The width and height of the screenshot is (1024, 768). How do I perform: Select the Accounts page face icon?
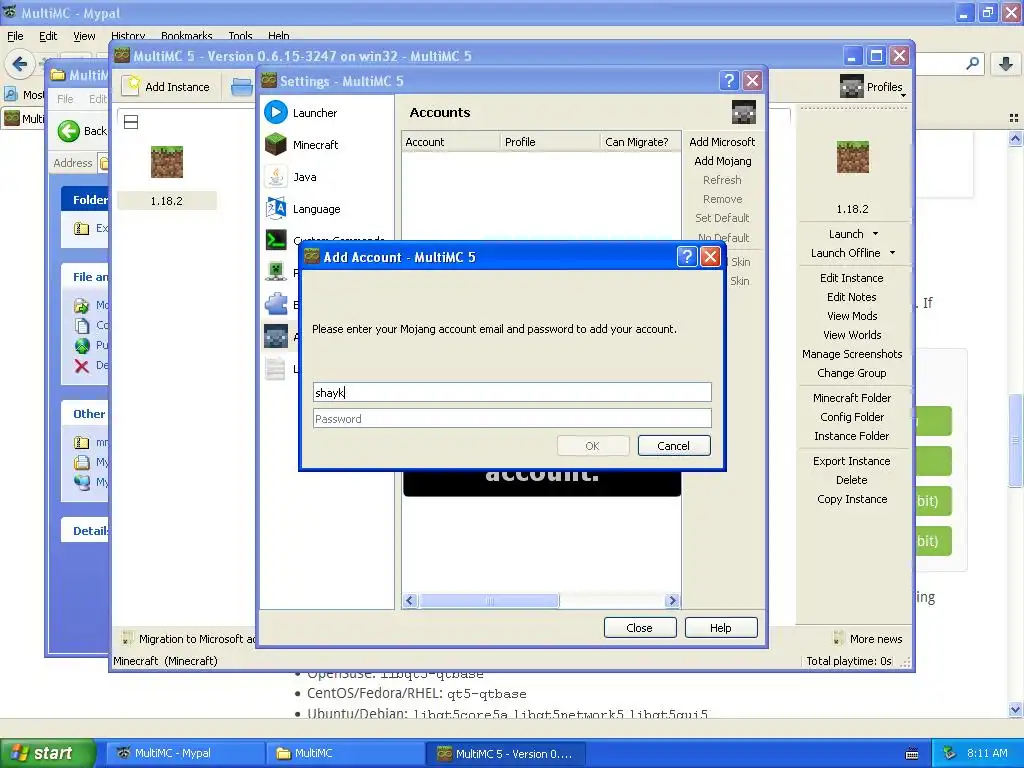coord(276,336)
